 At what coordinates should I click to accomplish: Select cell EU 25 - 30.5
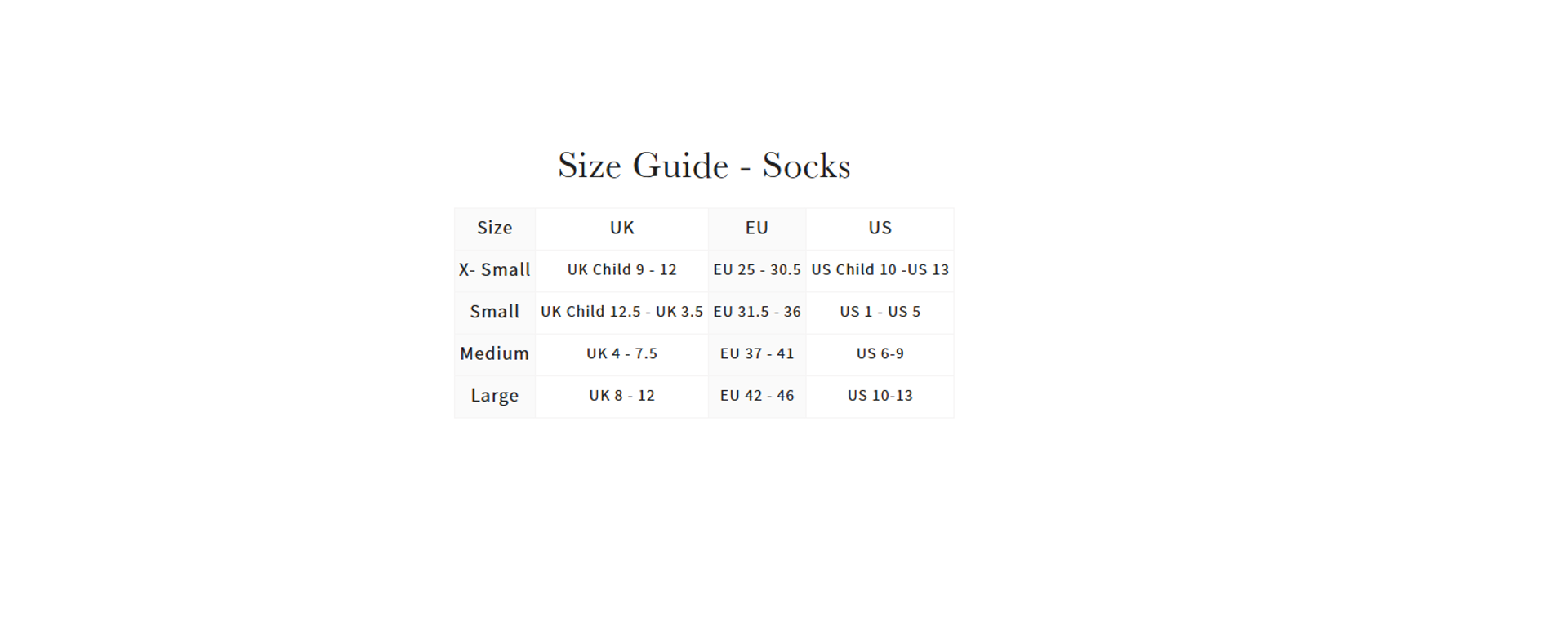tap(757, 270)
